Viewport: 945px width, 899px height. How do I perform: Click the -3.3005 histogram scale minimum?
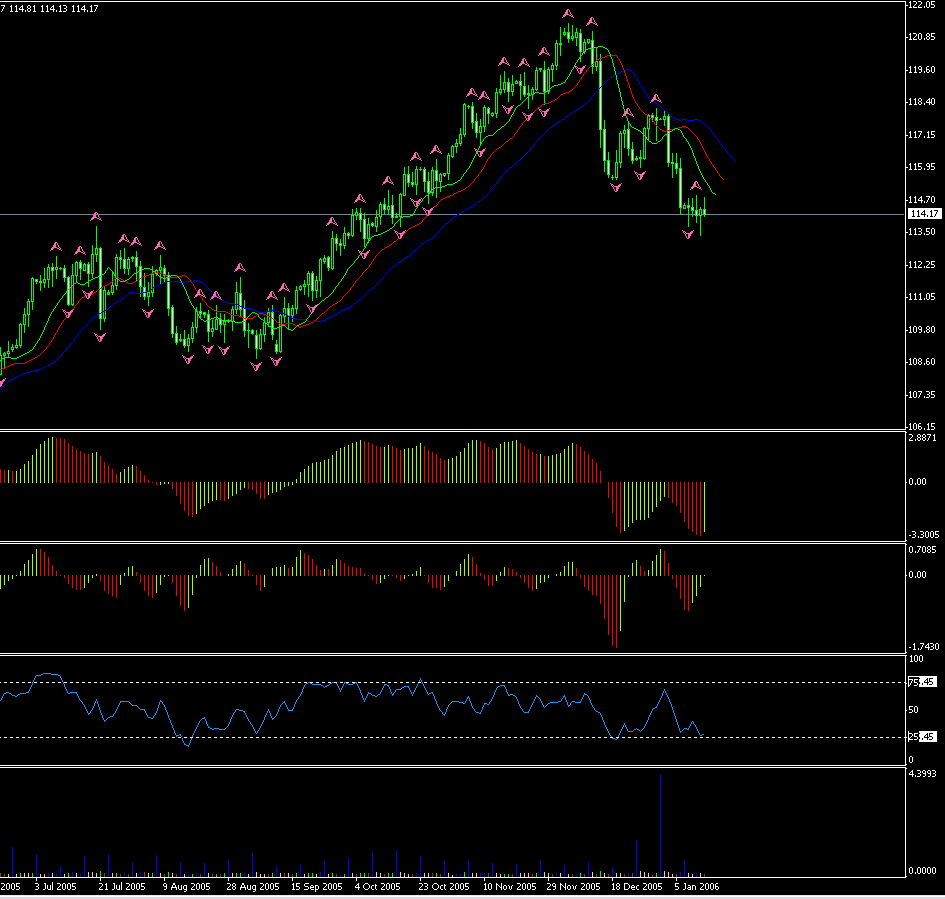924,534
